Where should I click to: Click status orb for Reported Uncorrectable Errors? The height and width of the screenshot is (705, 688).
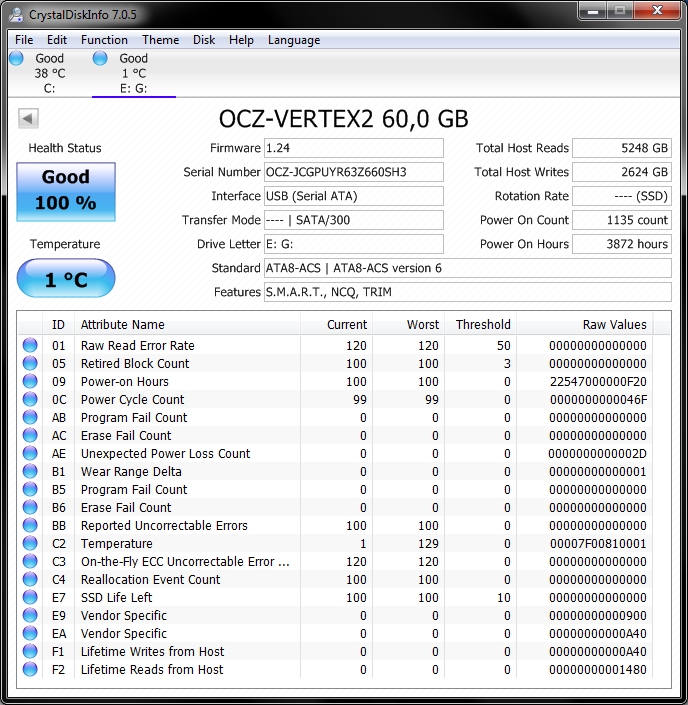30,525
